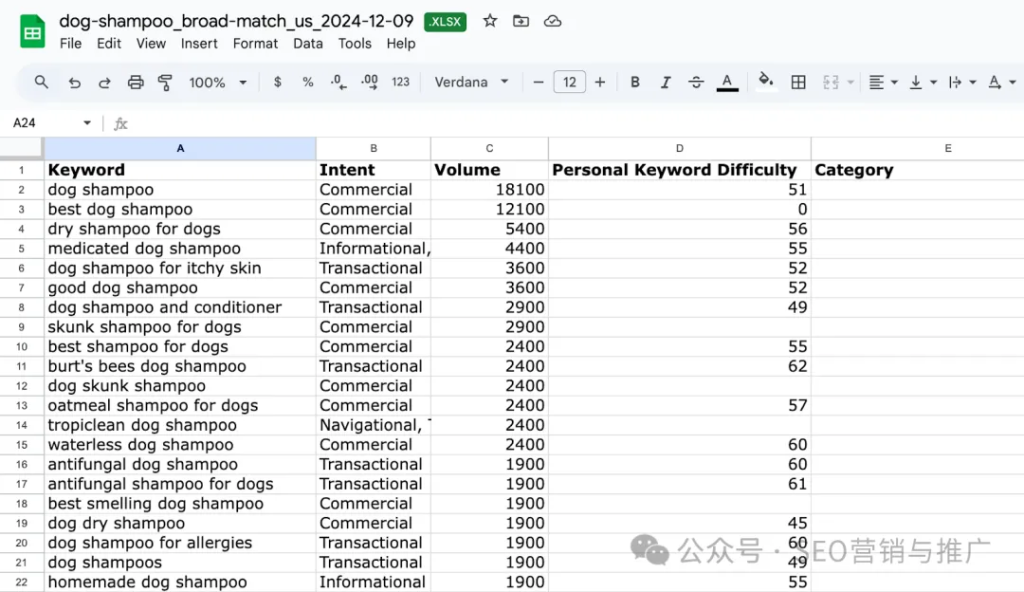1024x592 pixels.
Task: Open the zoom 100% dropdown
Action: (217, 82)
